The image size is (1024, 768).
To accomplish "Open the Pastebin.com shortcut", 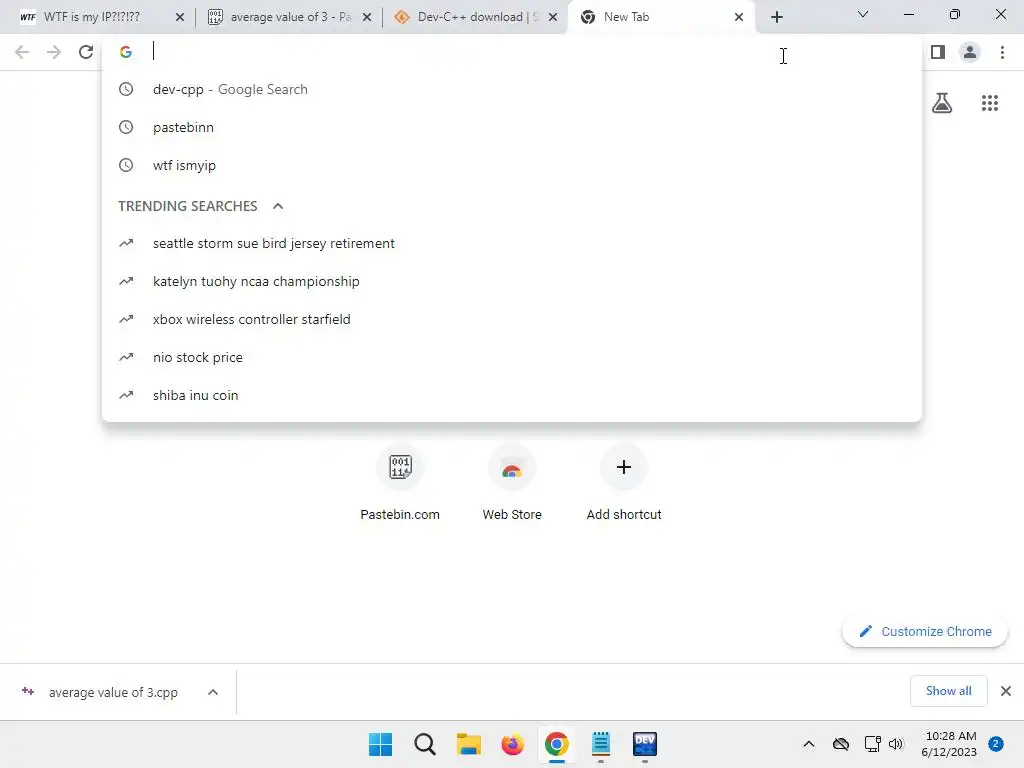I will [400, 483].
